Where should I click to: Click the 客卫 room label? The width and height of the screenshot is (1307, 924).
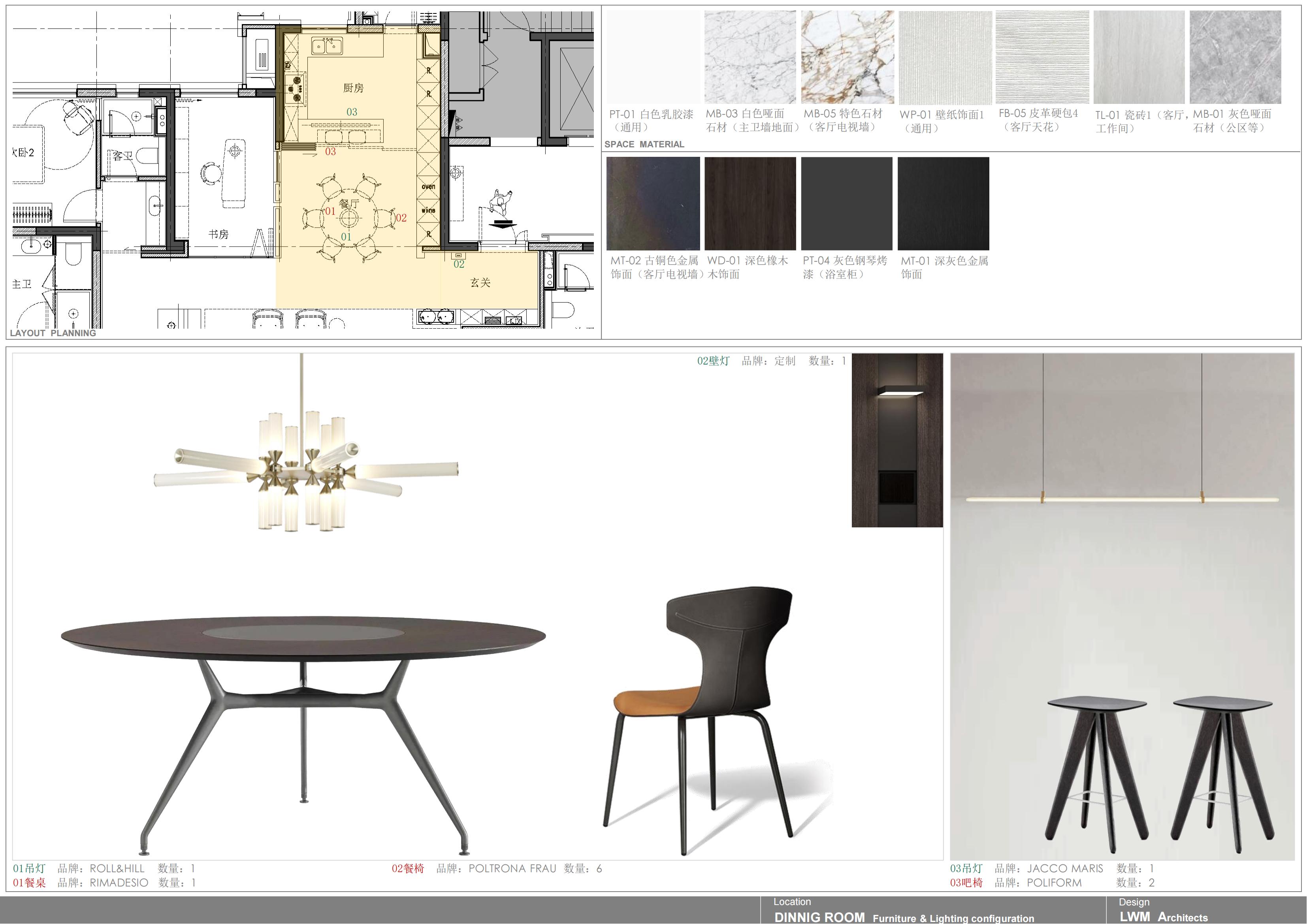click(x=122, y=156)
